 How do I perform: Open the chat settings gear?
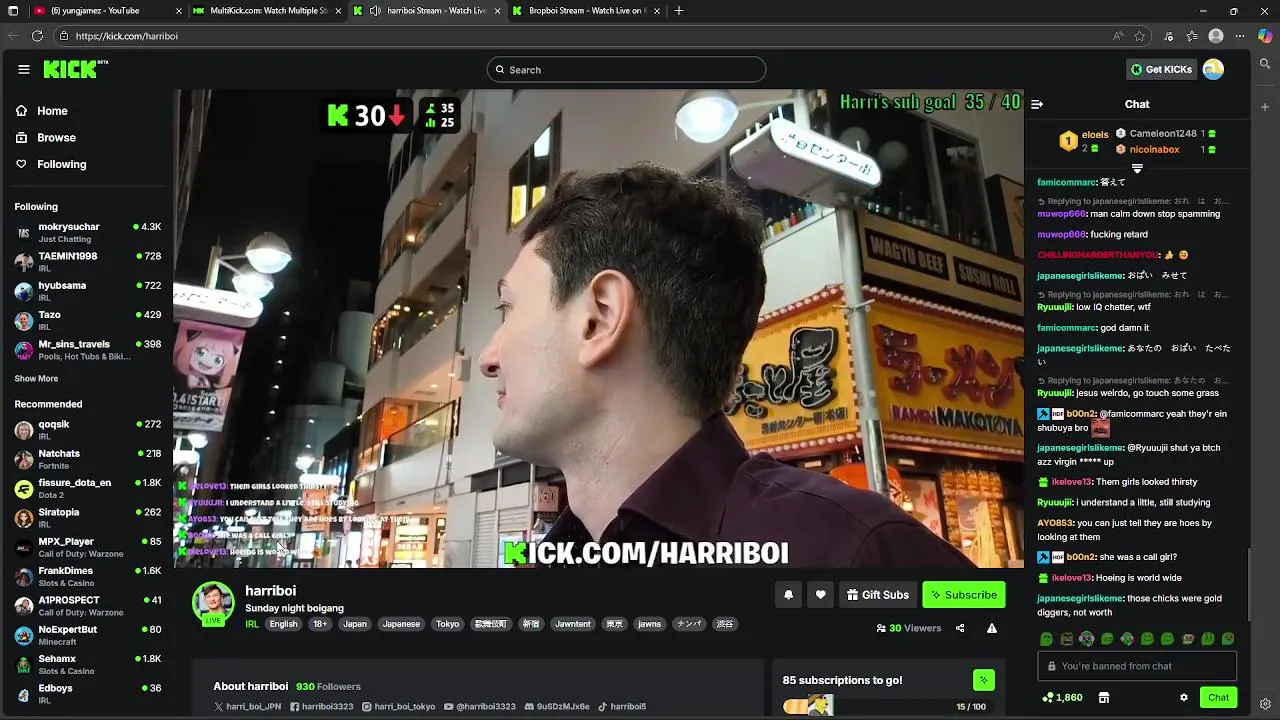click(x=1184, y=697)
